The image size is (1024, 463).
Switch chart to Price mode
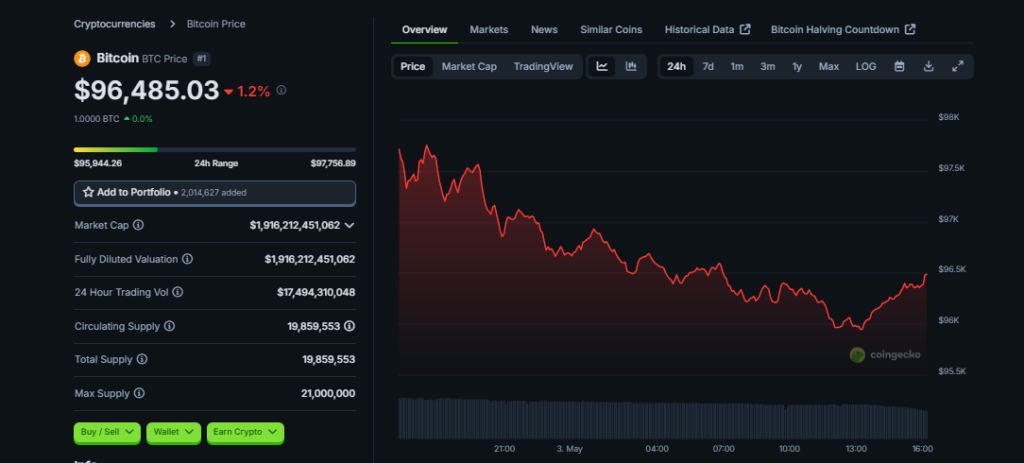[413, 67]
